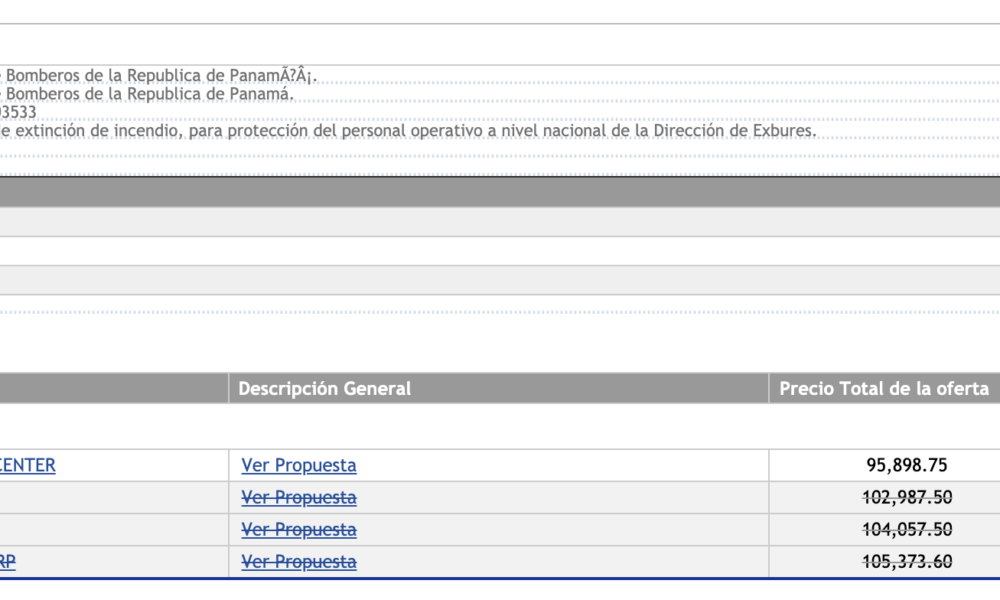Open struck-through Ver Propuesta beside 104,057.50
1000x600 pixels.
[x=298, y=530]
